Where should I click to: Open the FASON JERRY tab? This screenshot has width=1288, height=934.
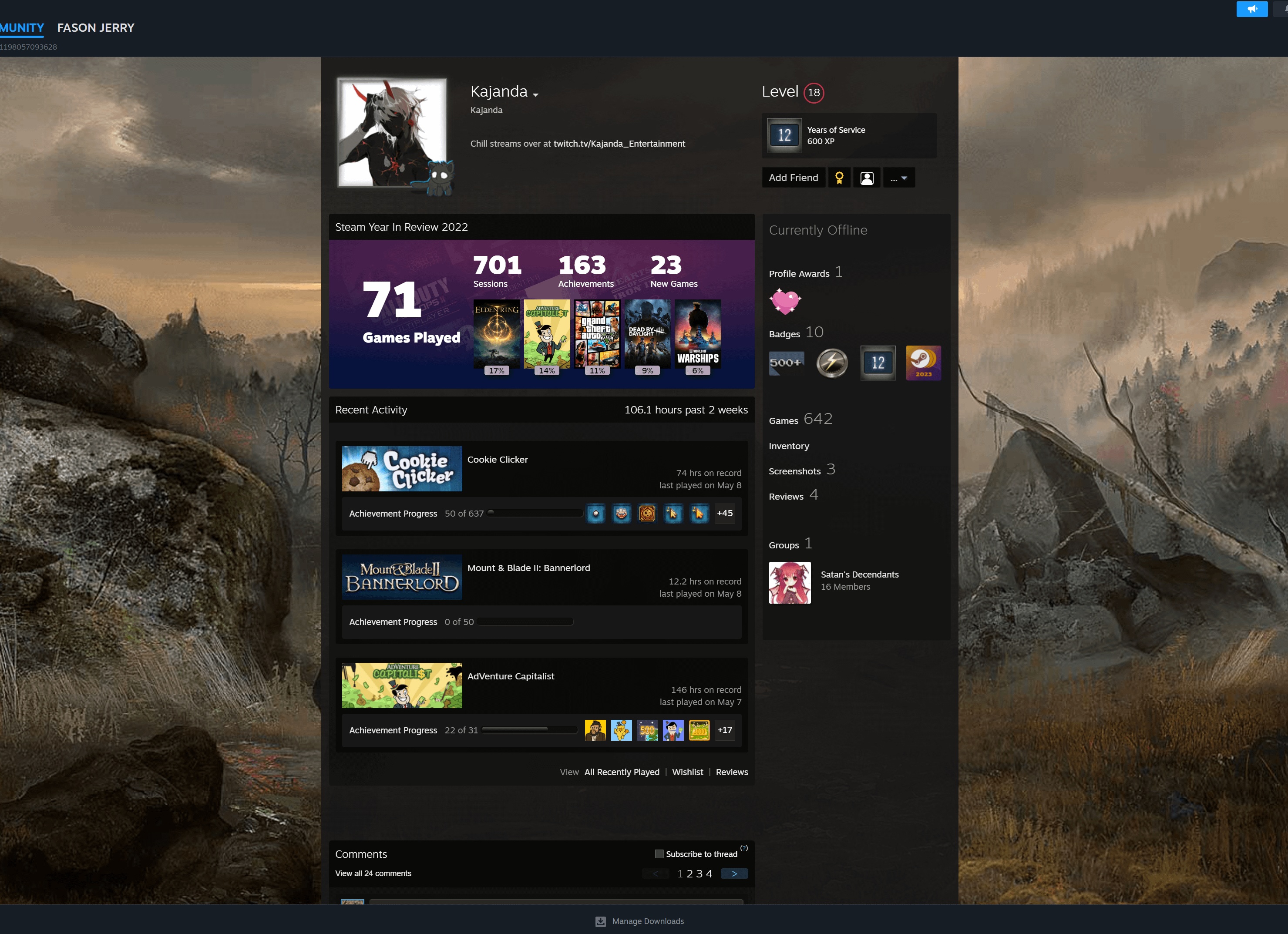tap(96, 28)
